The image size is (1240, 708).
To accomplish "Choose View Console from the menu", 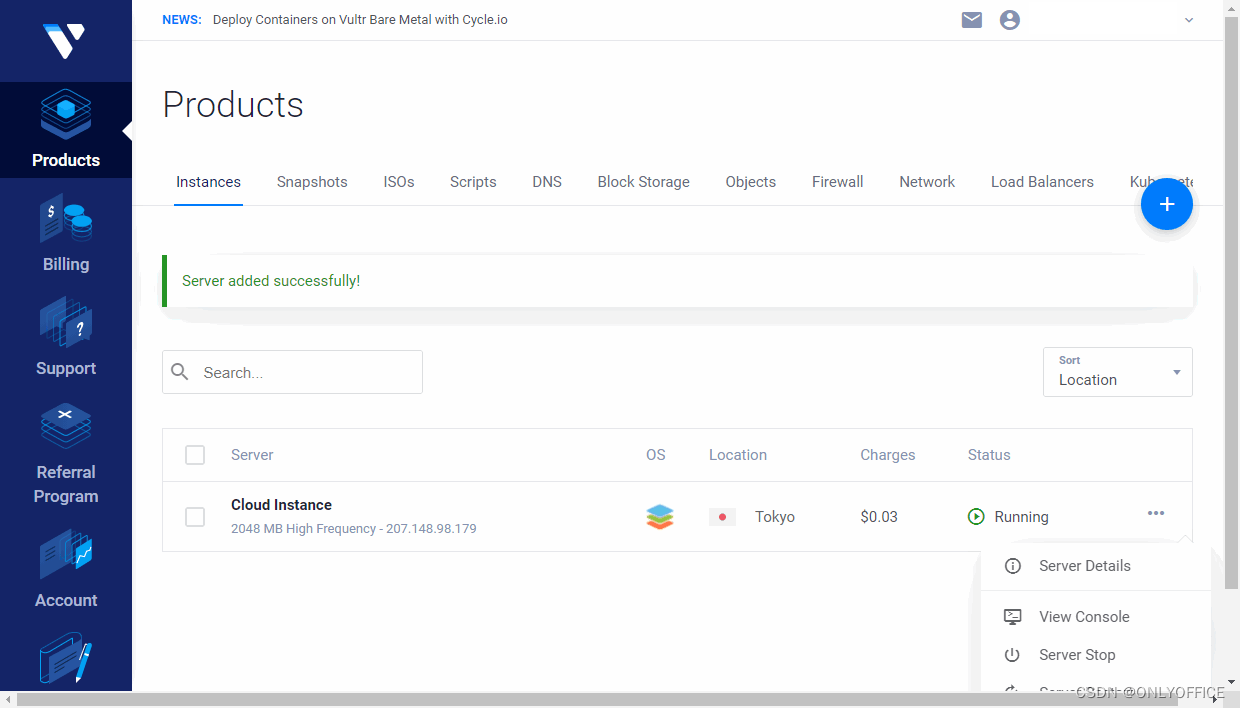I will (1095, 617).
